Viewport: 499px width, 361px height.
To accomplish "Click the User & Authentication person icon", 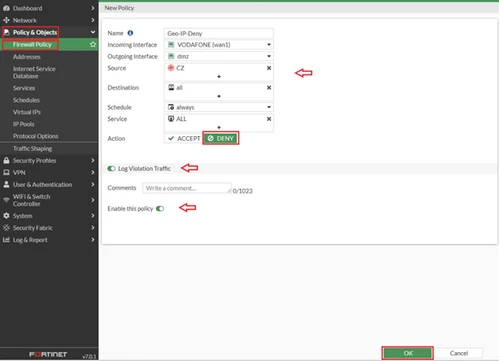I will point(6,184).
